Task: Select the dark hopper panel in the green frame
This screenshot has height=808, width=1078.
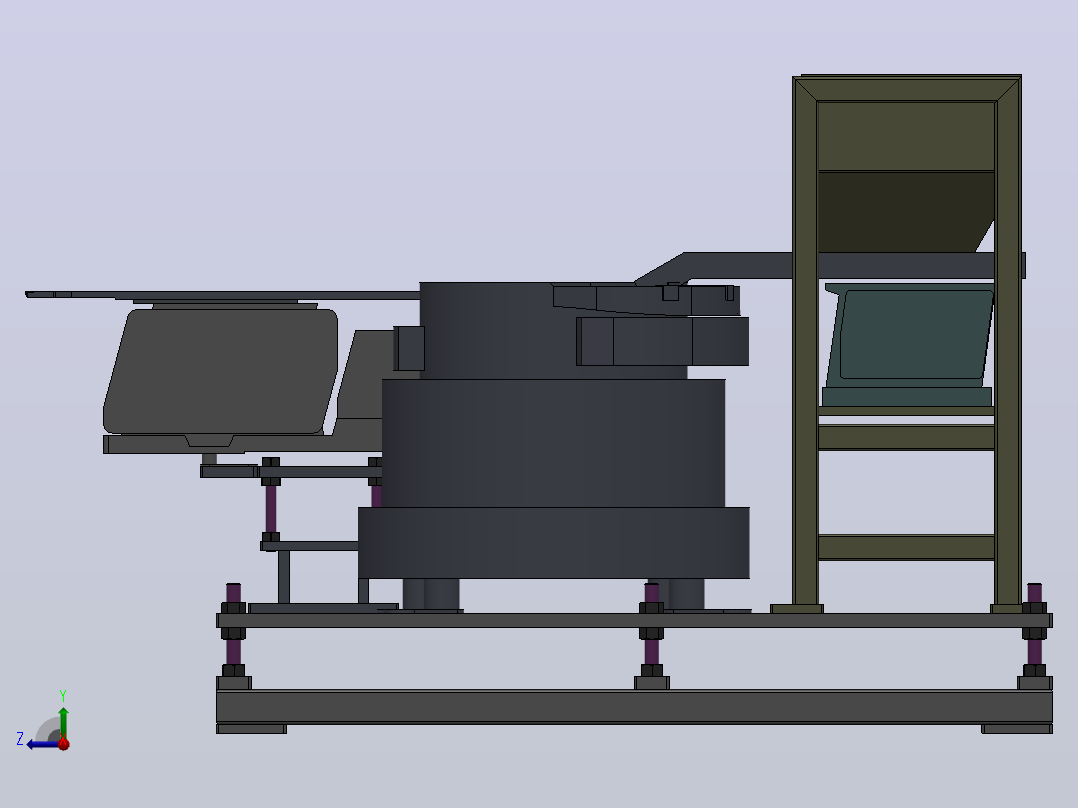Action: pos(905,211)
